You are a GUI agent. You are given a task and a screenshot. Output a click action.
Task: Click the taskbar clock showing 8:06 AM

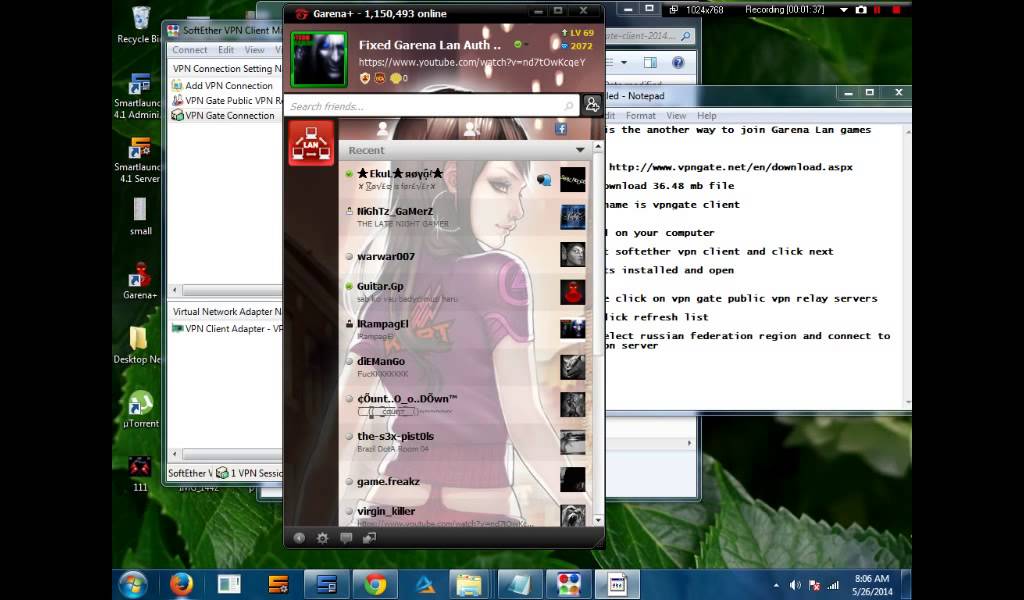coord(872,584)
